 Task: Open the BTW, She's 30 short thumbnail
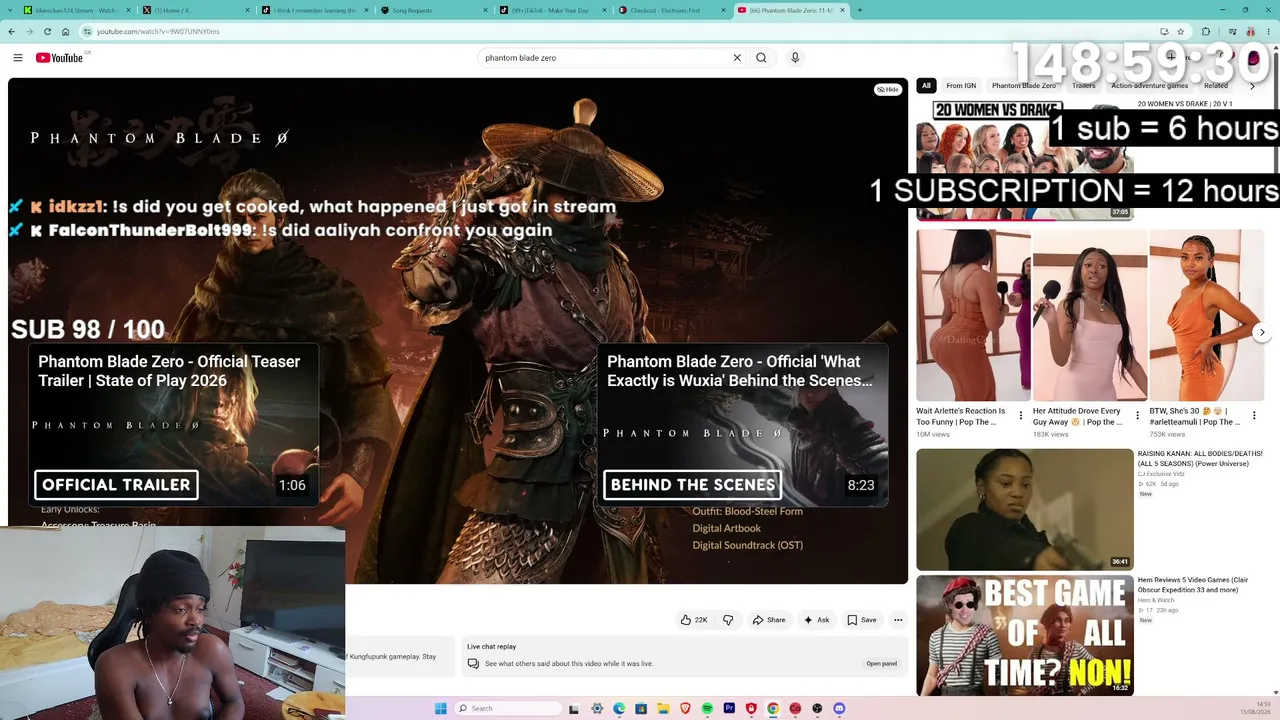point(1207,315)
